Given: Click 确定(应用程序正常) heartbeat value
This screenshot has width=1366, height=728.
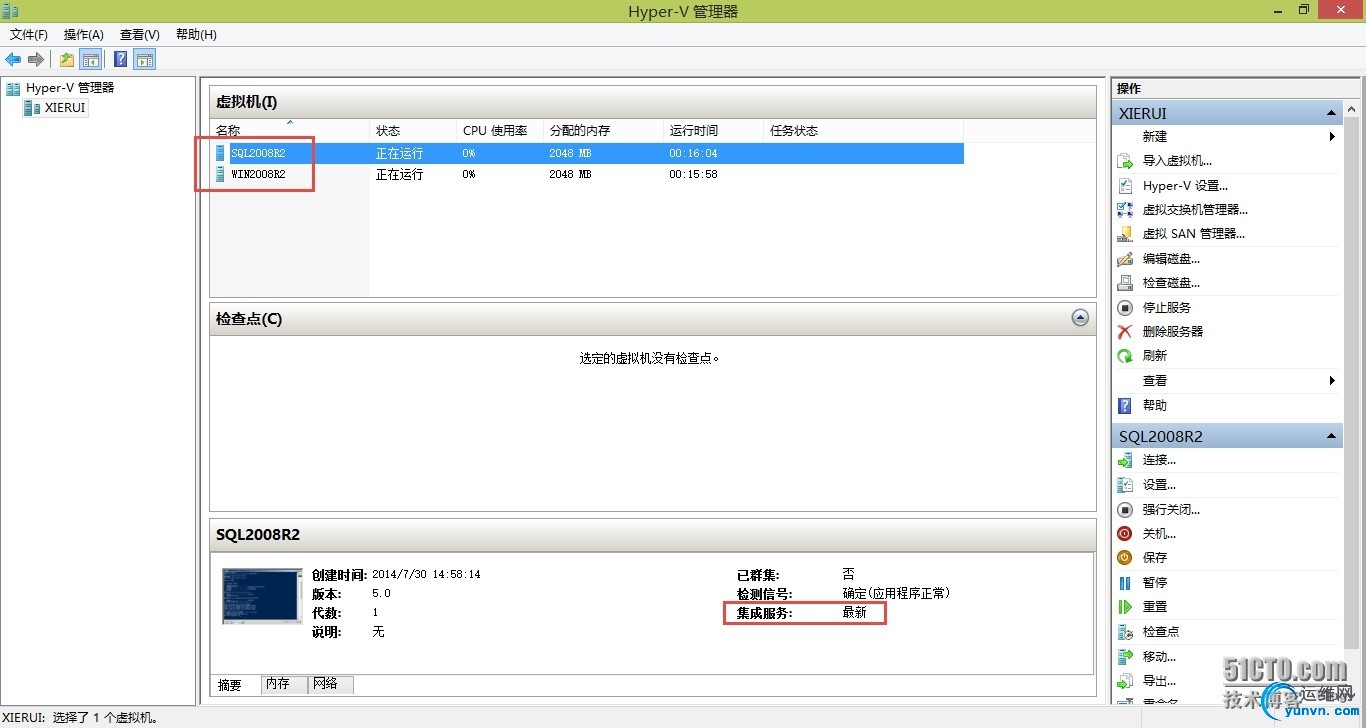Looking at the screenshot, I should click(x=896, y=593).
